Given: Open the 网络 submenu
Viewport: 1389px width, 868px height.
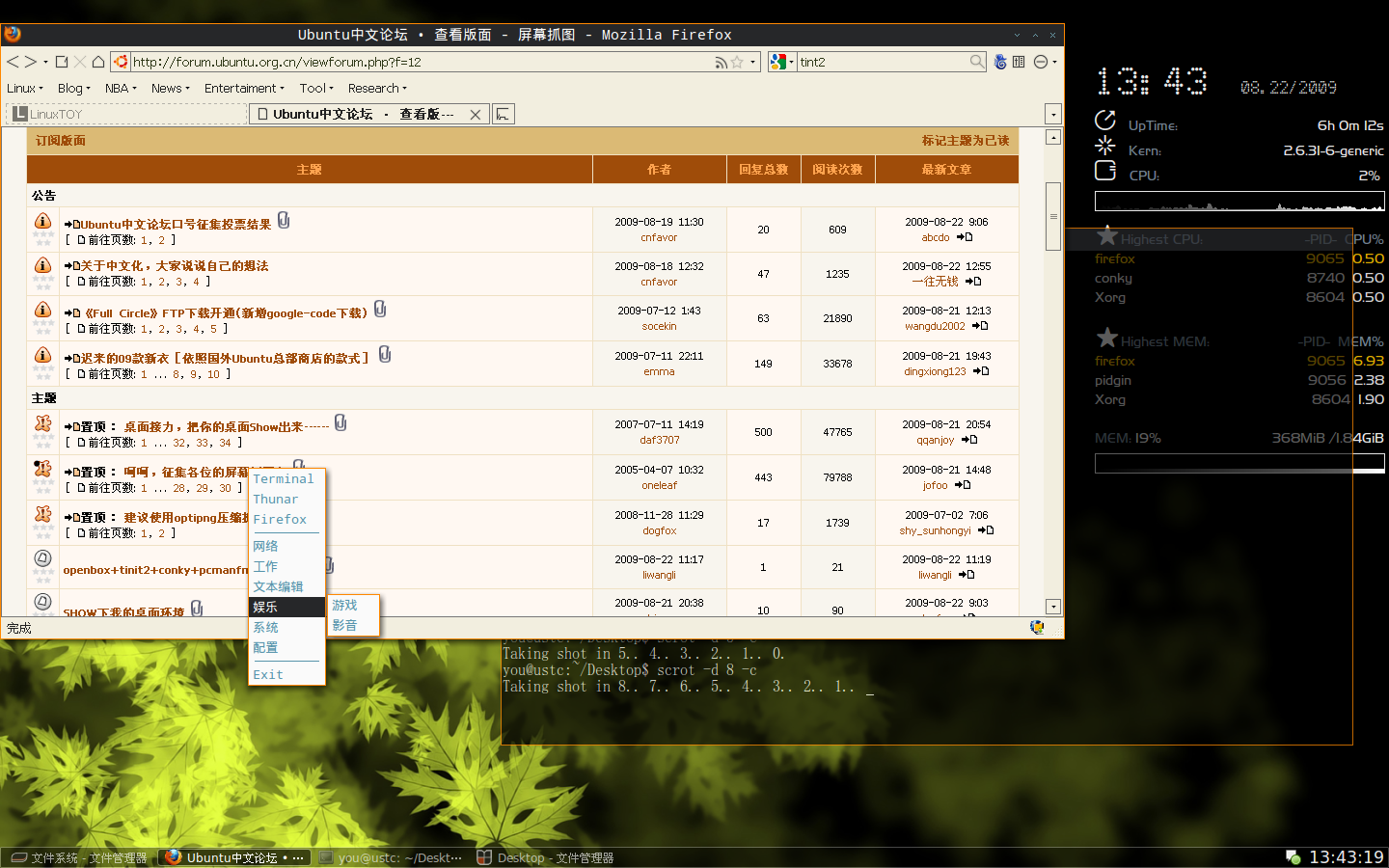Looking at the screenshot, I should pyautogui.click(x=286, y=546).
